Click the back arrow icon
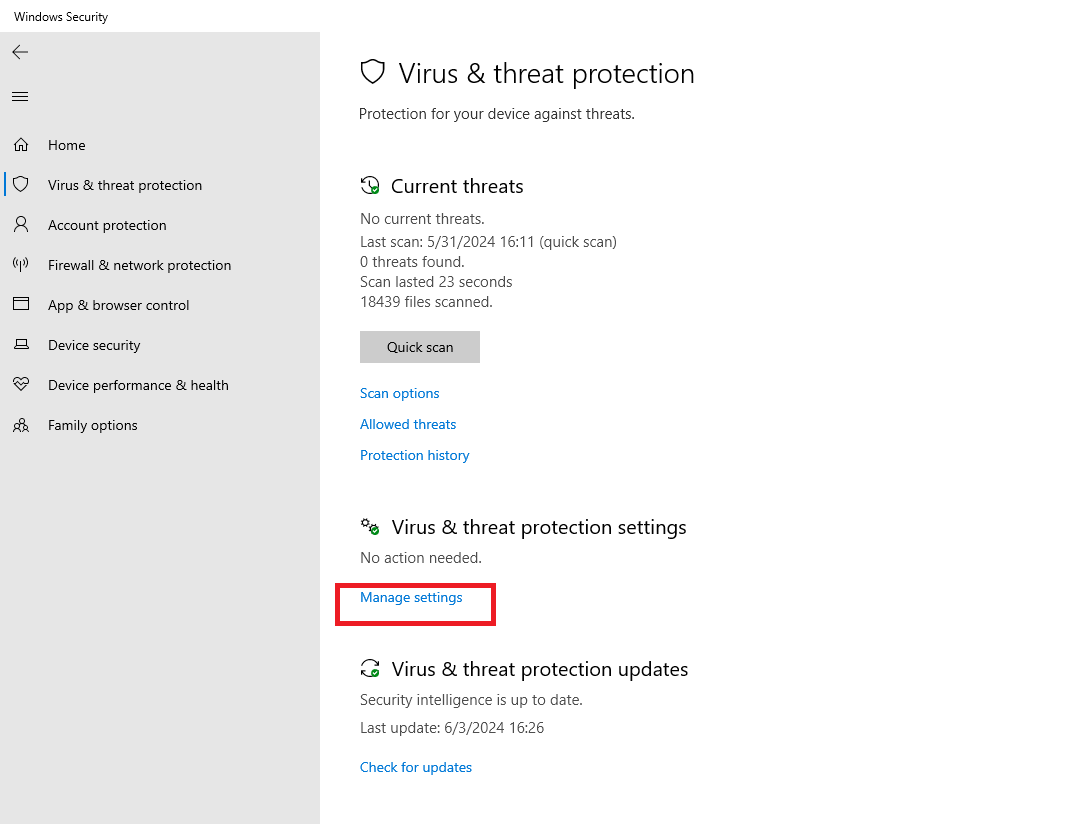 [x=20, y=52]
